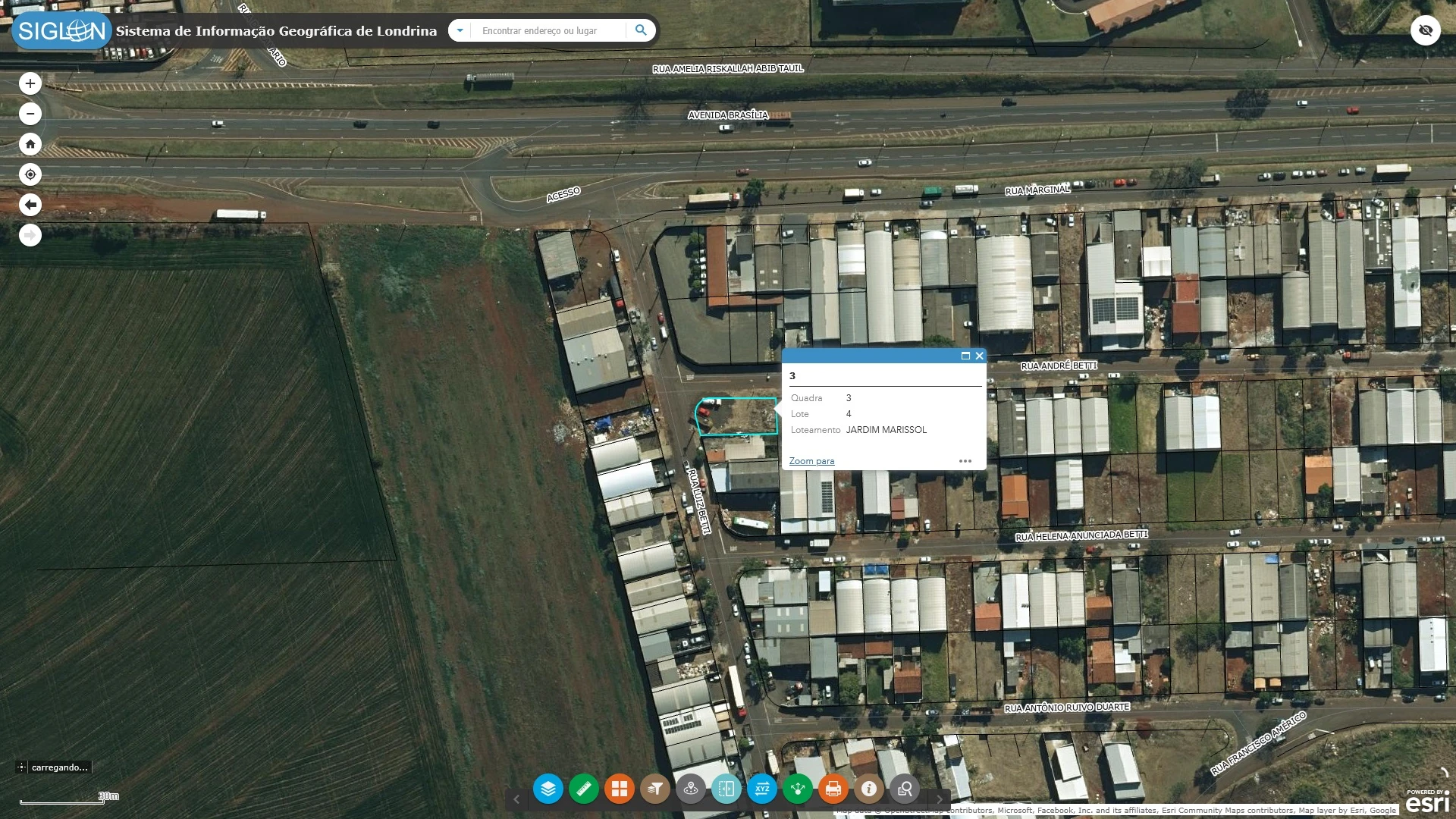Image resolution: width=1456 pixels, height=819 pixels.
Task: Zoom out of the map
Action: (x=30, y=114)
